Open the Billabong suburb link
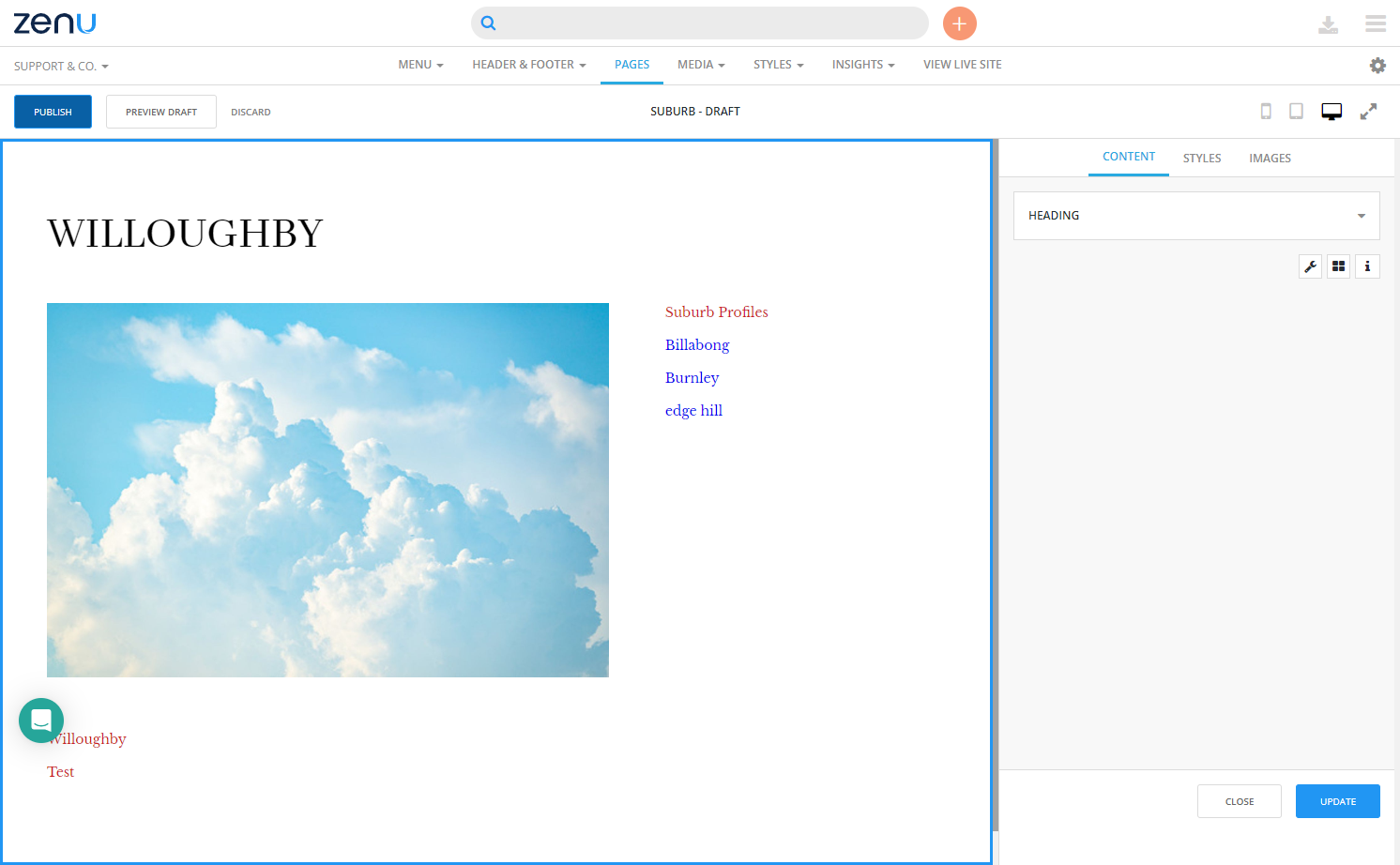Screen dimensions: 1400x865 point(697,345)
